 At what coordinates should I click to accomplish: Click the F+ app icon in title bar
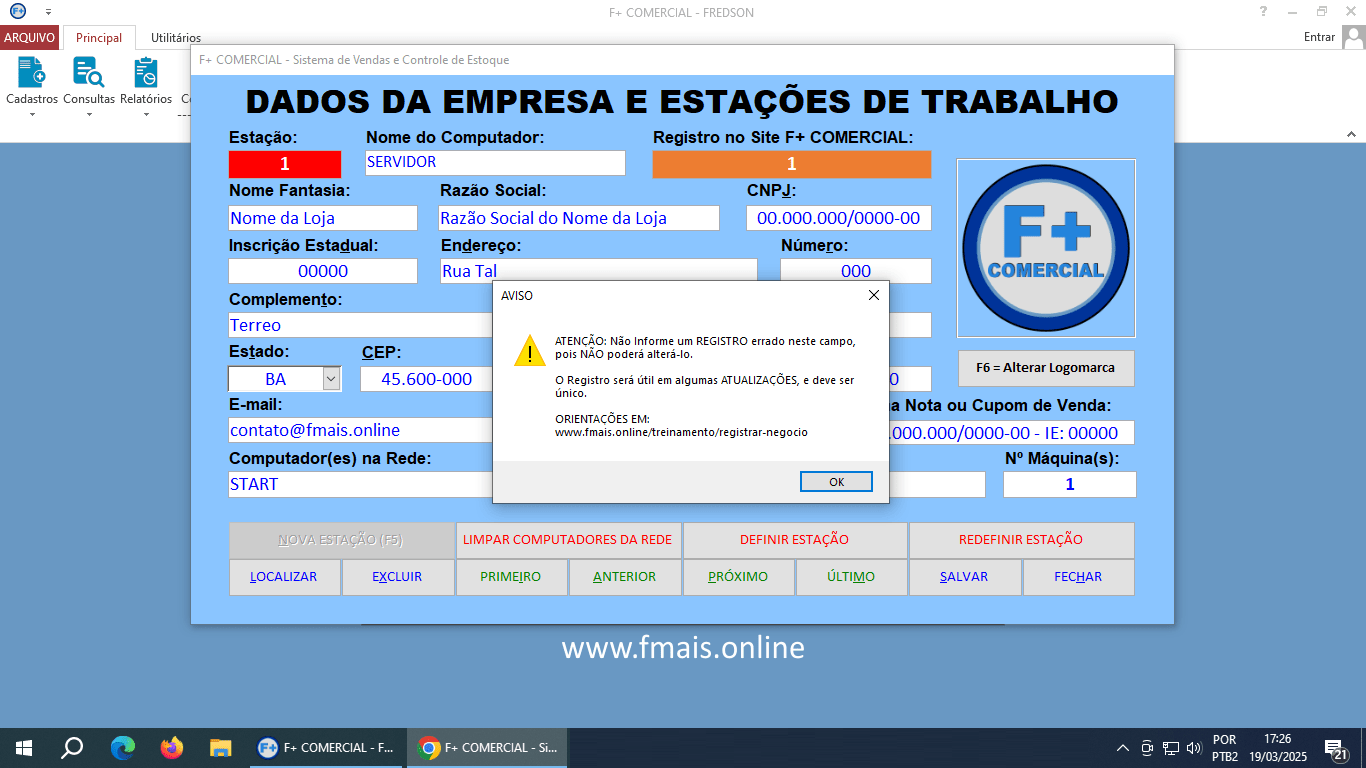click(x=17, y=12)
